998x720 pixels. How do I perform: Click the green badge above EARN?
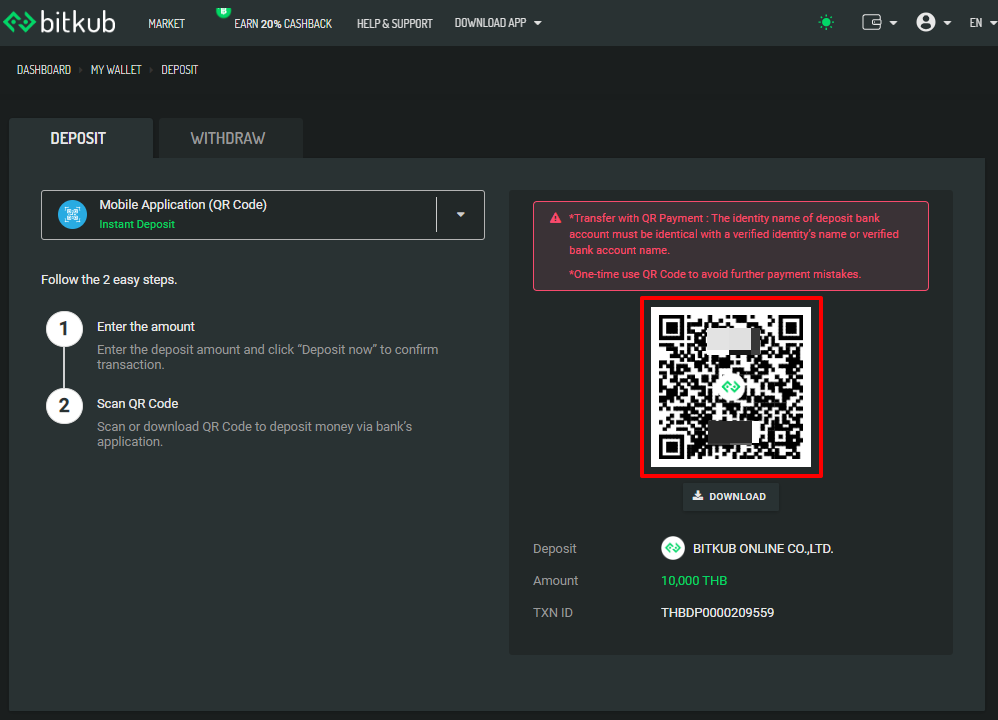click(x=223, y=11)
